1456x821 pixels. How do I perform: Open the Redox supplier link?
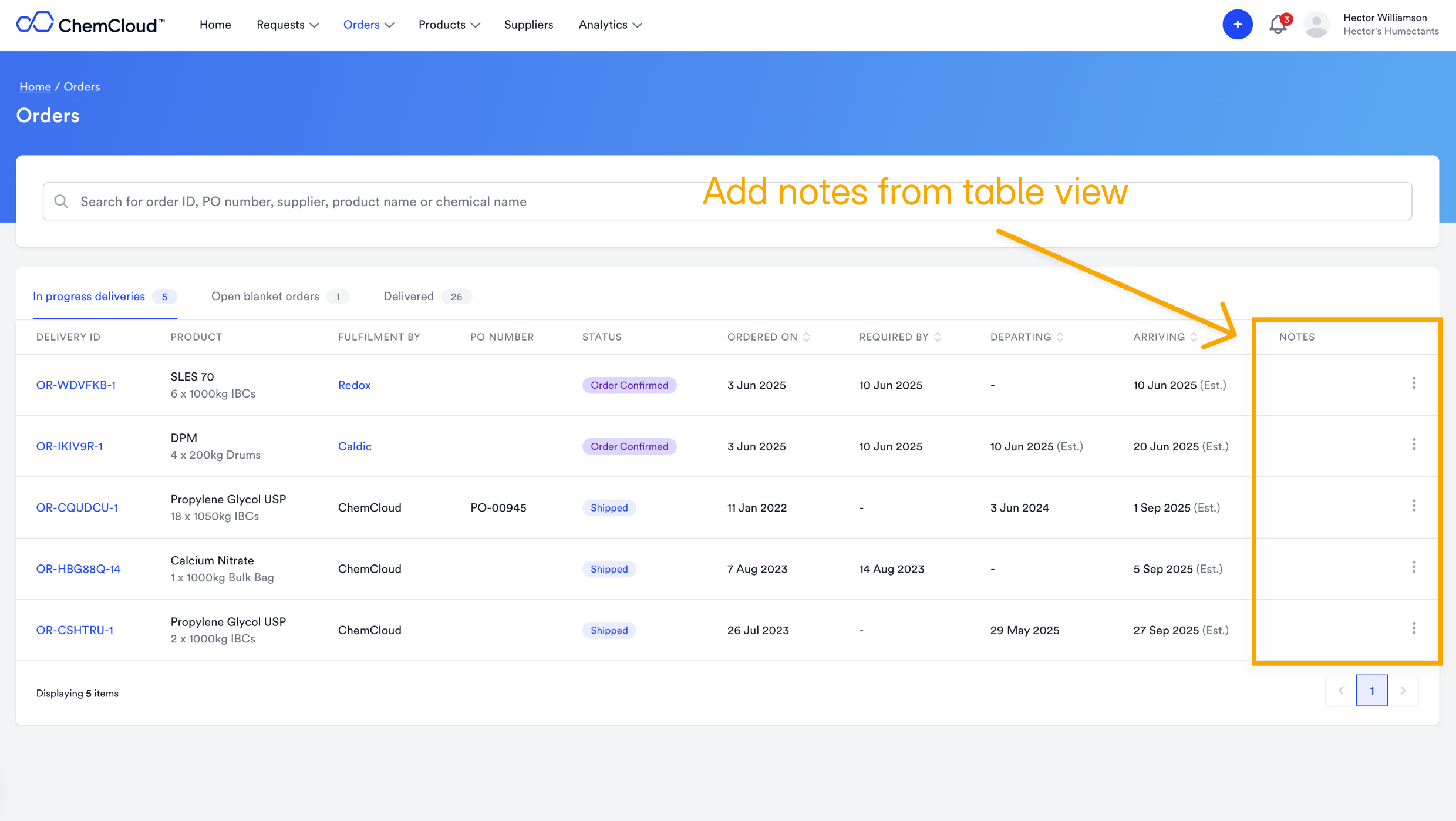click(354, 385)
